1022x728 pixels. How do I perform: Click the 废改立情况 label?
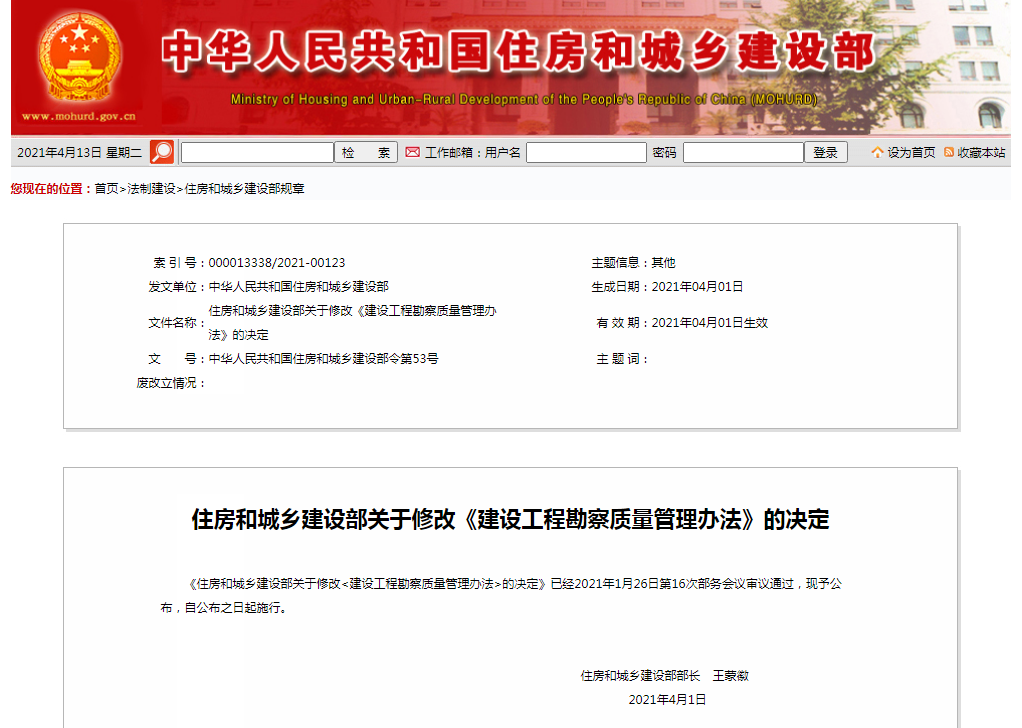tap(171, 383)
